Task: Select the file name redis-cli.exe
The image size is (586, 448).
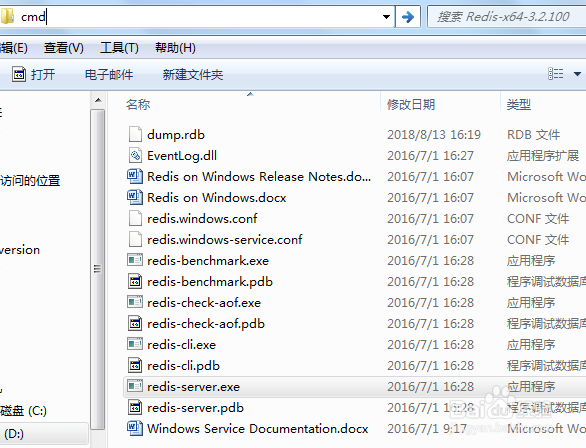Action: point(181,345)
